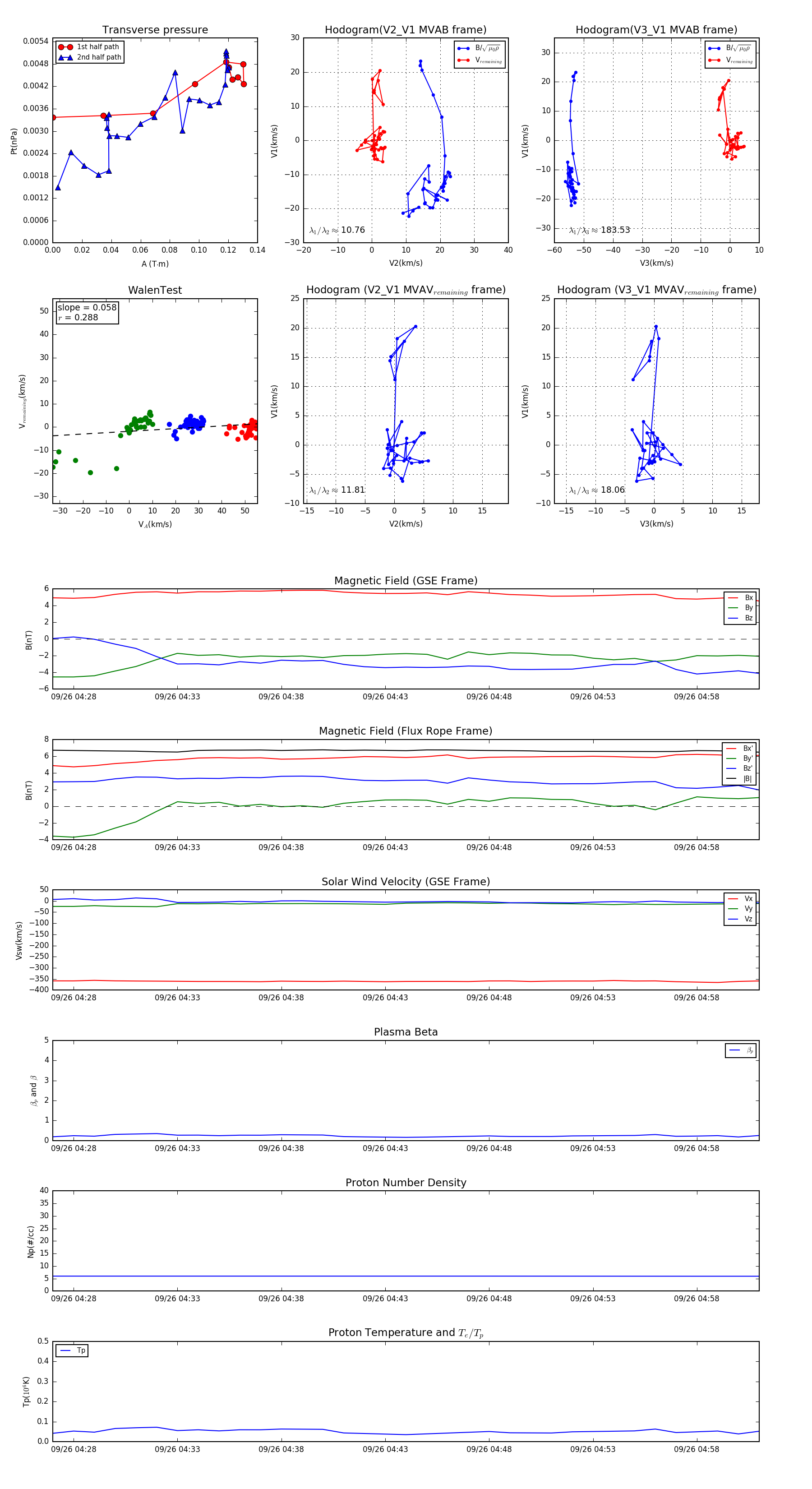This screenshot has height=1489, width=812.
Task: Click the "Plasma Beta" plot title
Action: (x=406, y=1032)
